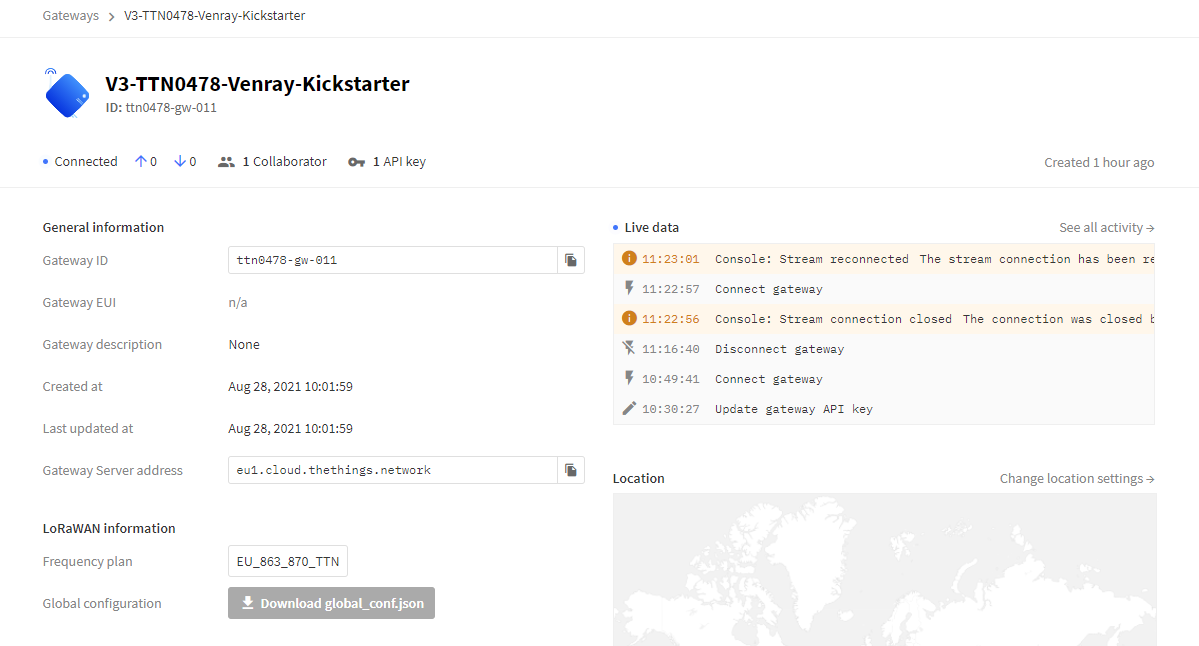
Task: Select the Update gateway API key event
Action: (884, 409)
